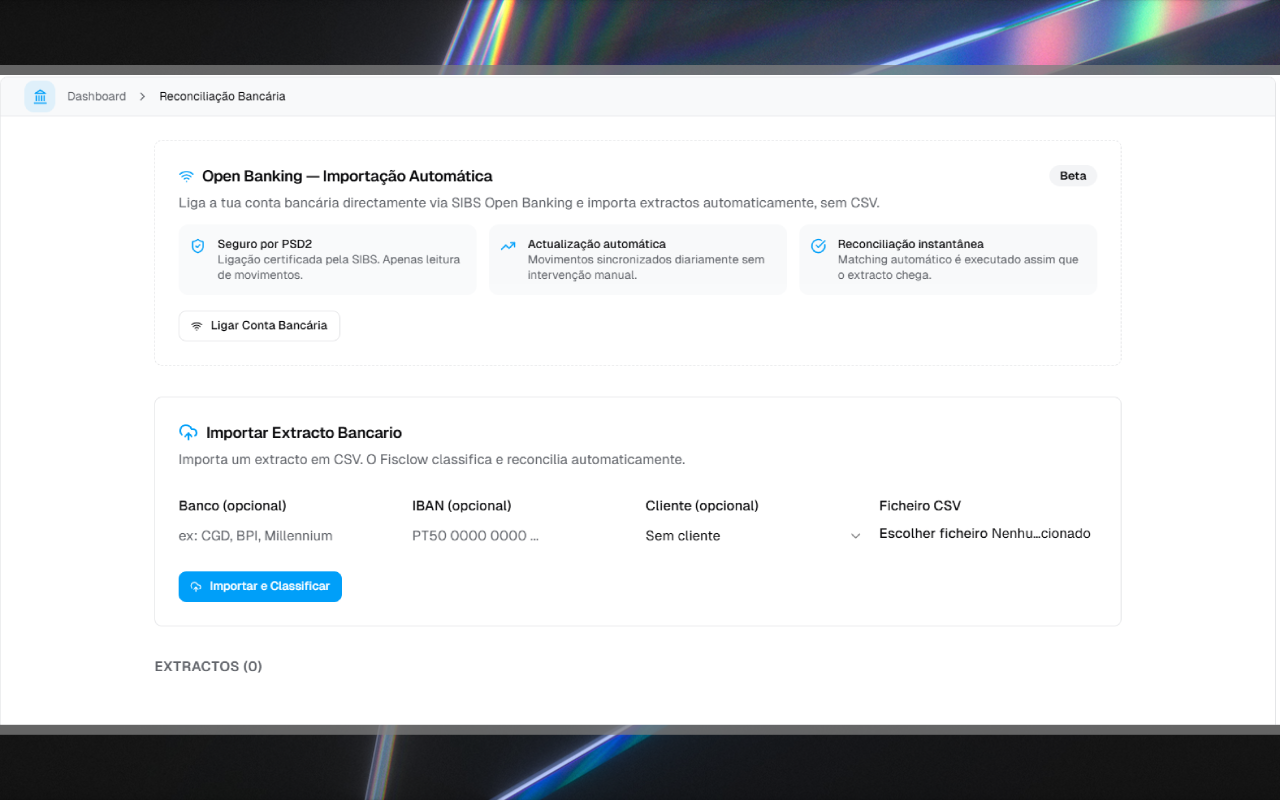This screenshot has width=1280, height=800.
Task: Click the trend arrow icon for Actualização automática
Action: tap(508, 246)
